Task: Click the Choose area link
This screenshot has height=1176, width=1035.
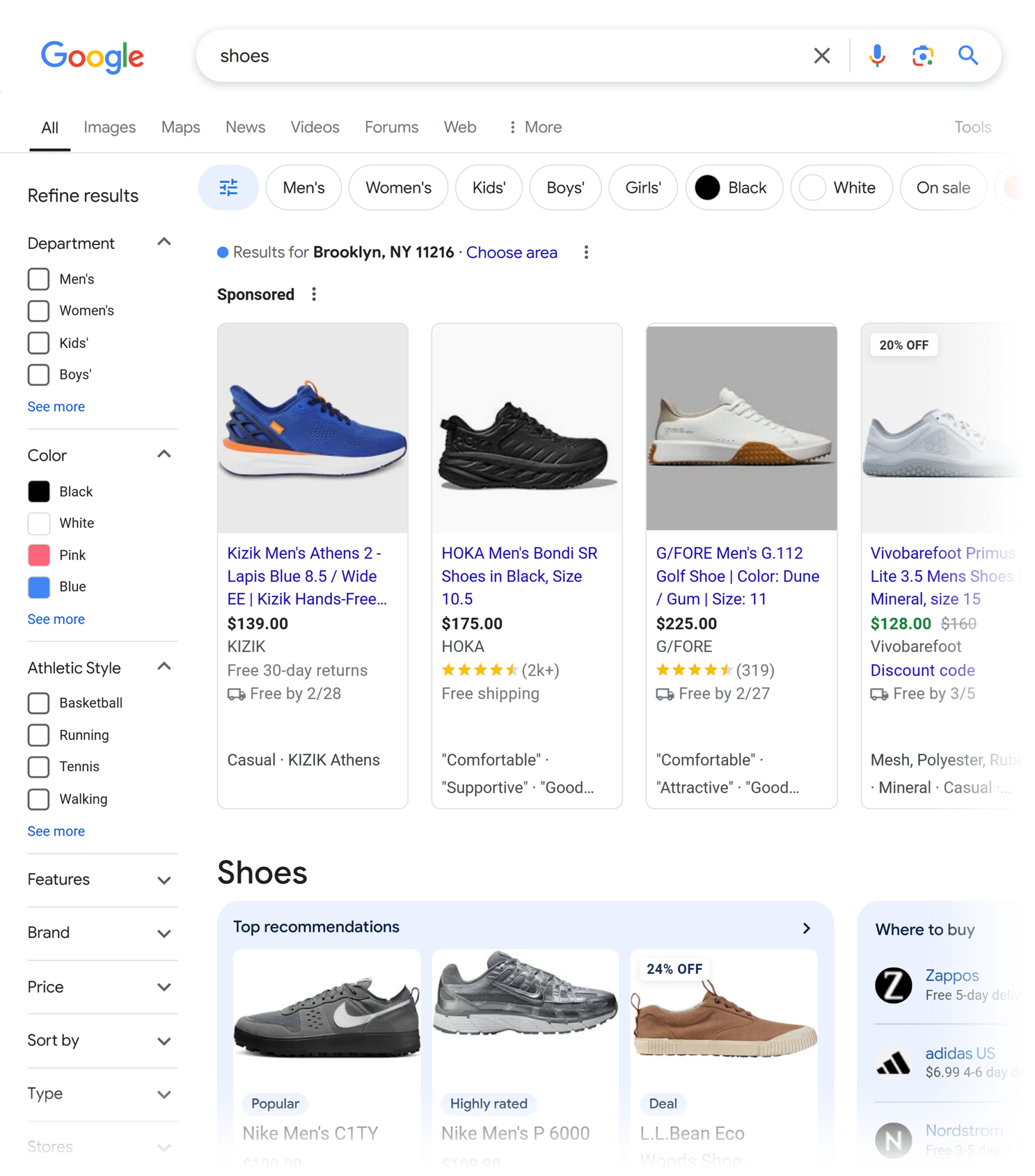Action: pos(511,253)
